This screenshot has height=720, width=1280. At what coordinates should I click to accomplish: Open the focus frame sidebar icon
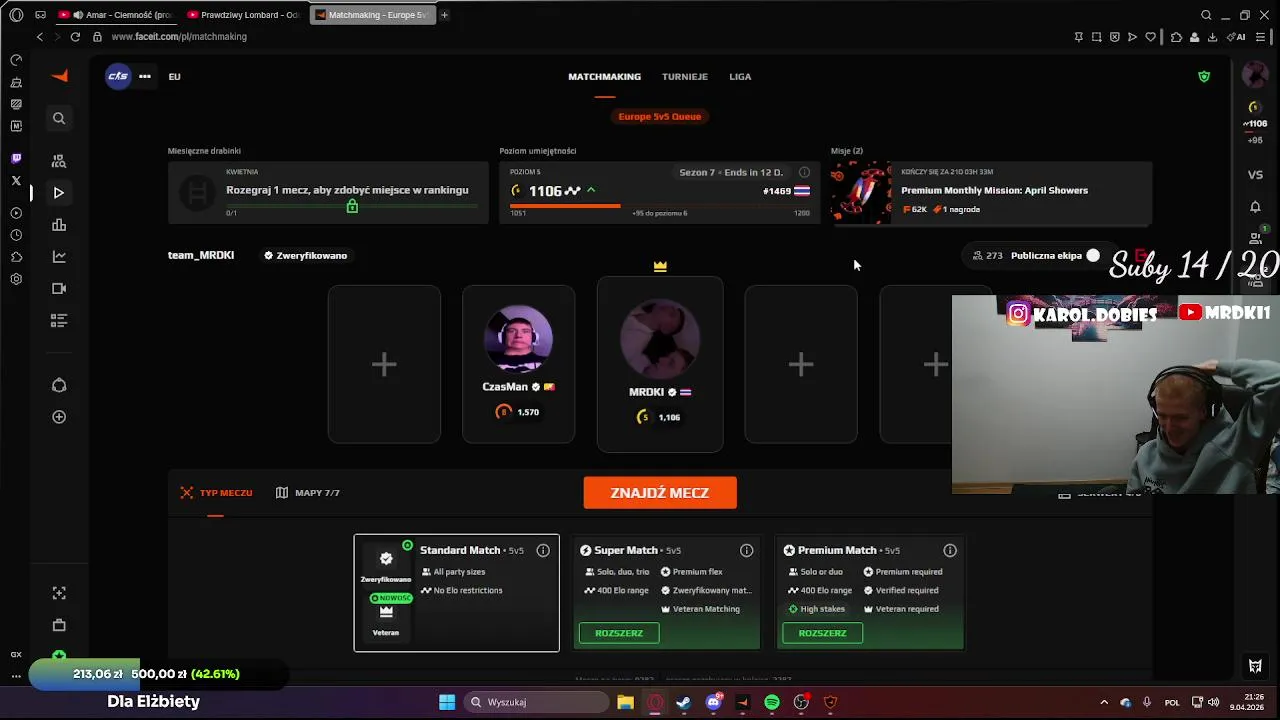point(59,593)
